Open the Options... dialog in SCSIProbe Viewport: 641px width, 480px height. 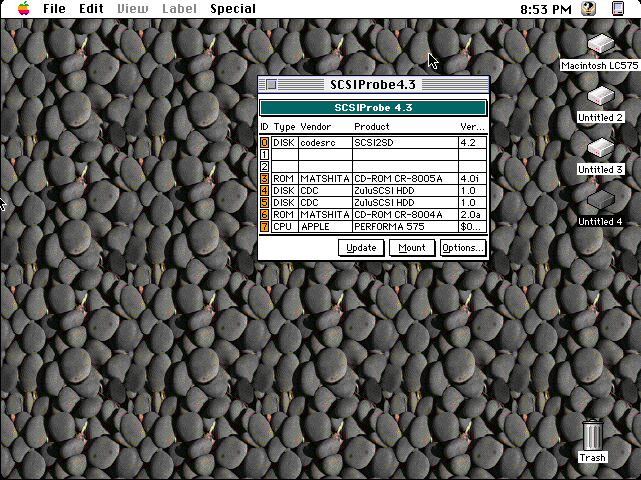[x=463, y=248]
